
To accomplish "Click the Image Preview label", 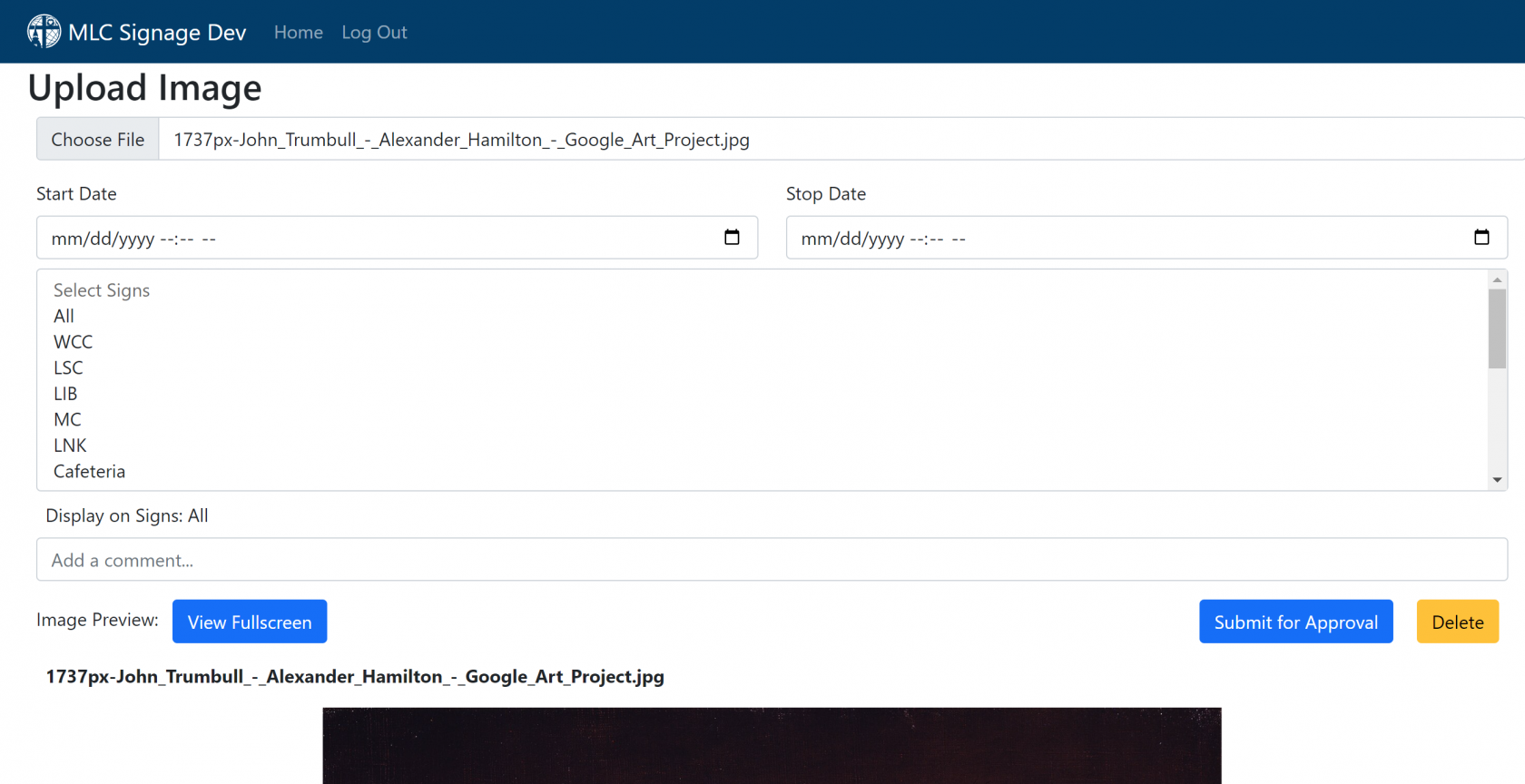I will click(97, 620).
